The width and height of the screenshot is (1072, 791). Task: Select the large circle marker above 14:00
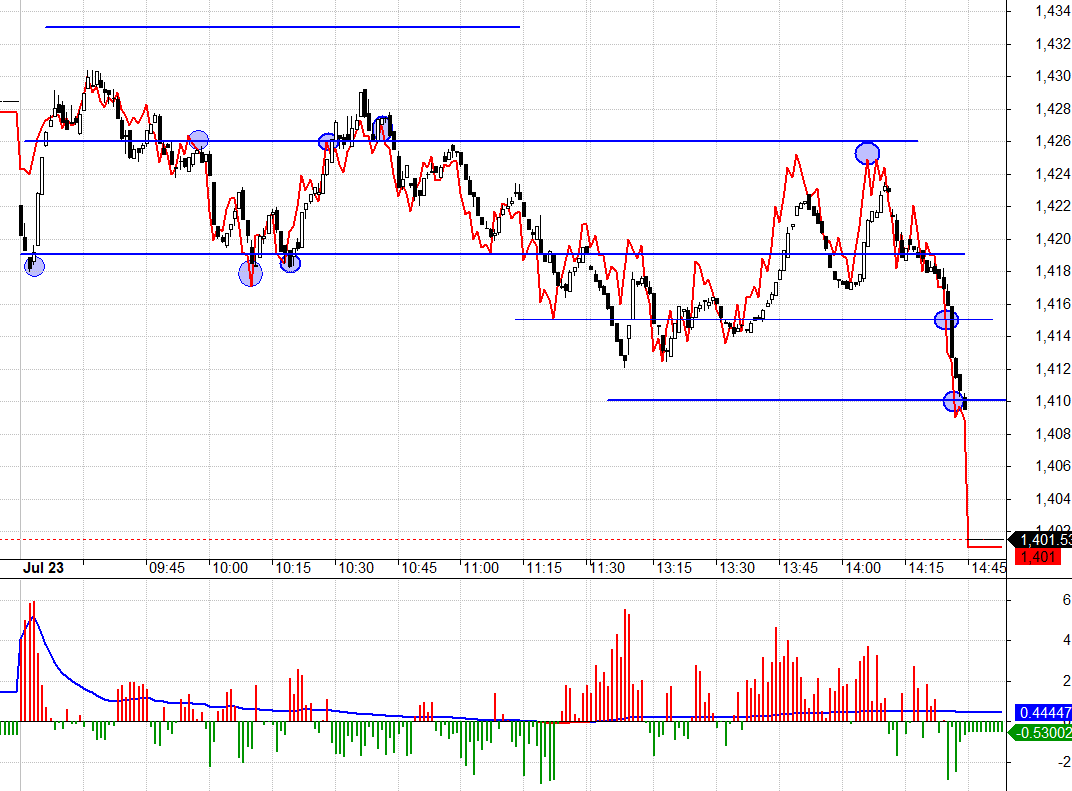pyautogui.click(x=867, y=153)
